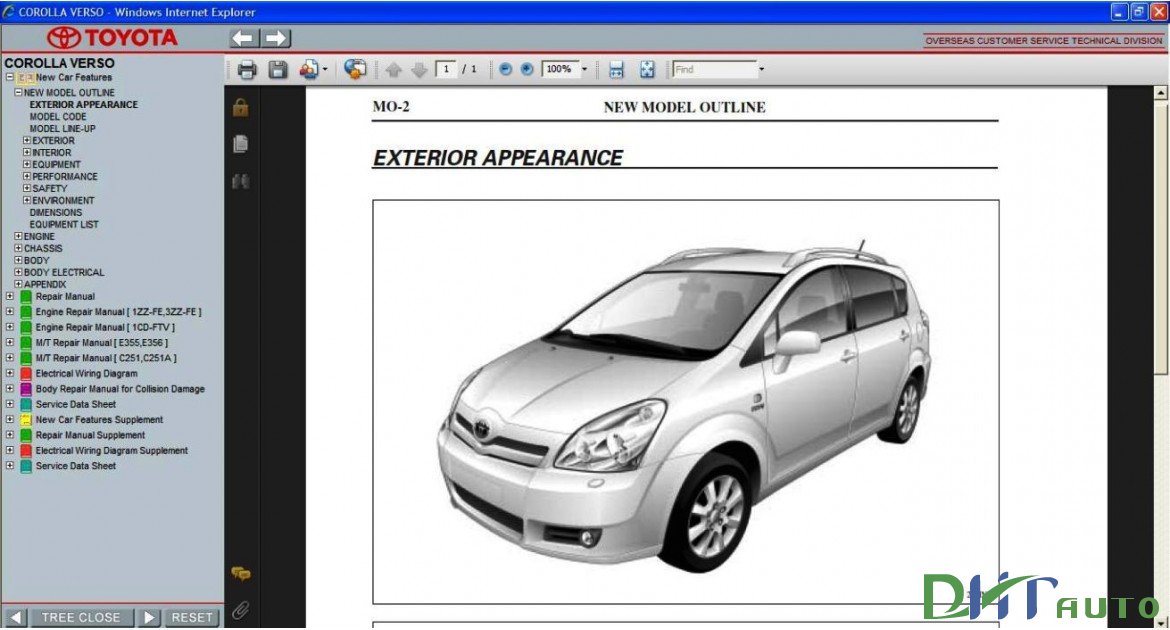1170x630 pixels.
Task: Open DIMENSIONS tree item
Action: click(56, 212)
